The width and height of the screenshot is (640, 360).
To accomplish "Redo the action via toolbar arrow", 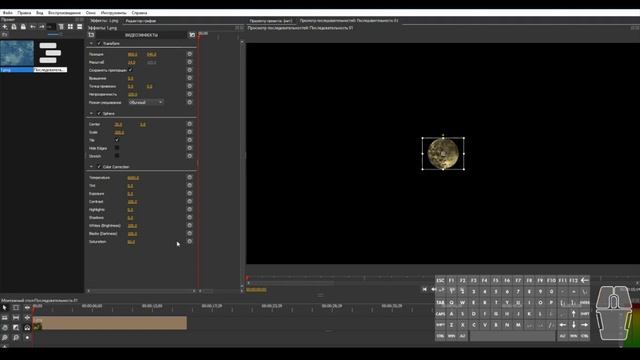I will pyautogui.click(x=42, y=27).
